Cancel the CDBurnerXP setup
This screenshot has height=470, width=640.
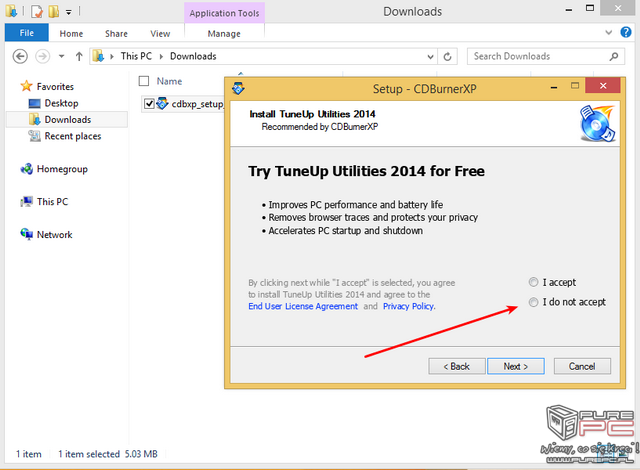(582, 366)
